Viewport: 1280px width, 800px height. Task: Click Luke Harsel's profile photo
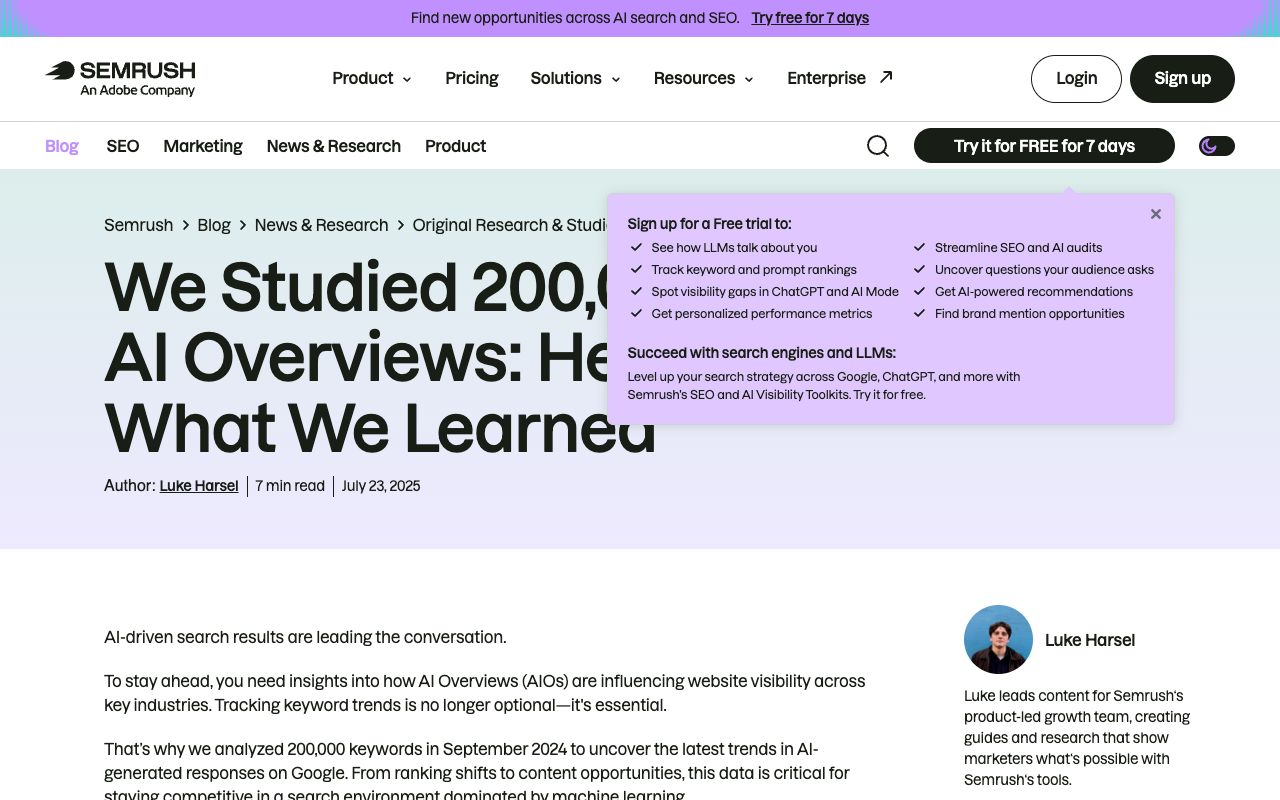(x=998, y=639)
